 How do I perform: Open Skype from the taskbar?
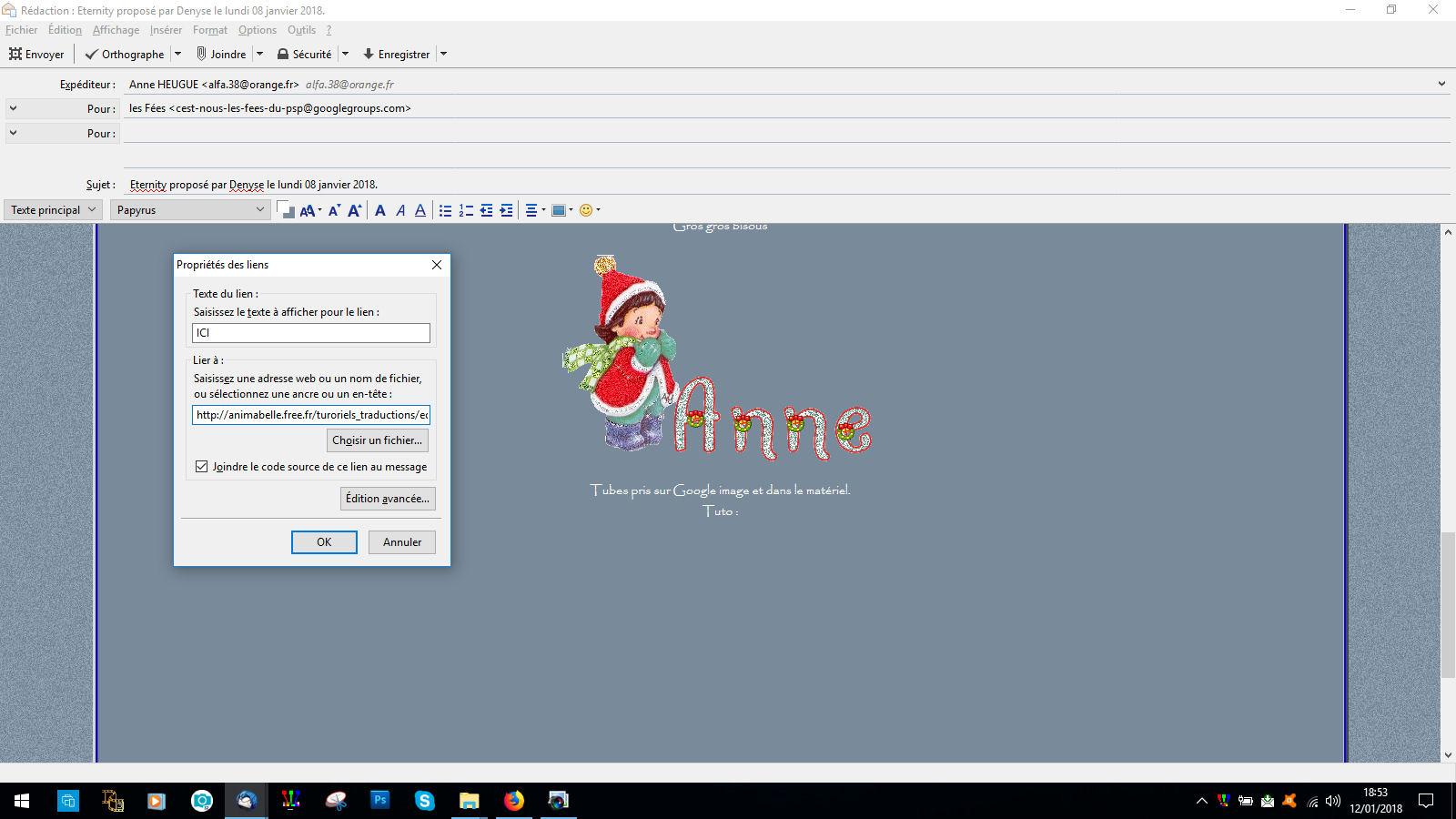pyautogui.click(x=425, y=801)
